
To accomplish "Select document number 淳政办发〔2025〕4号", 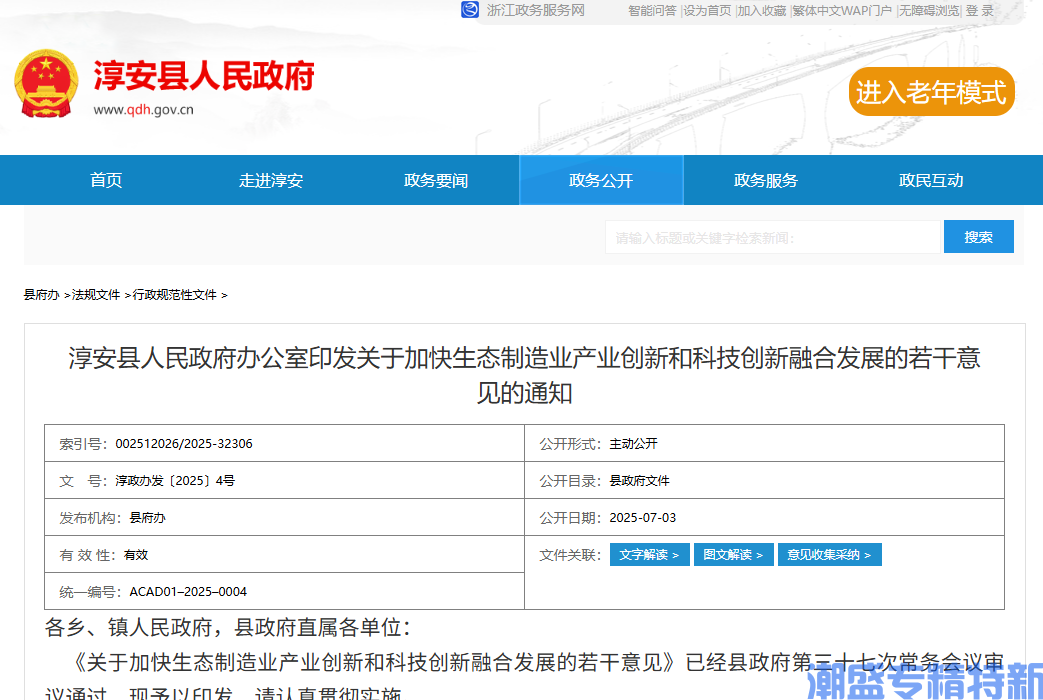I will click(175, 481).
